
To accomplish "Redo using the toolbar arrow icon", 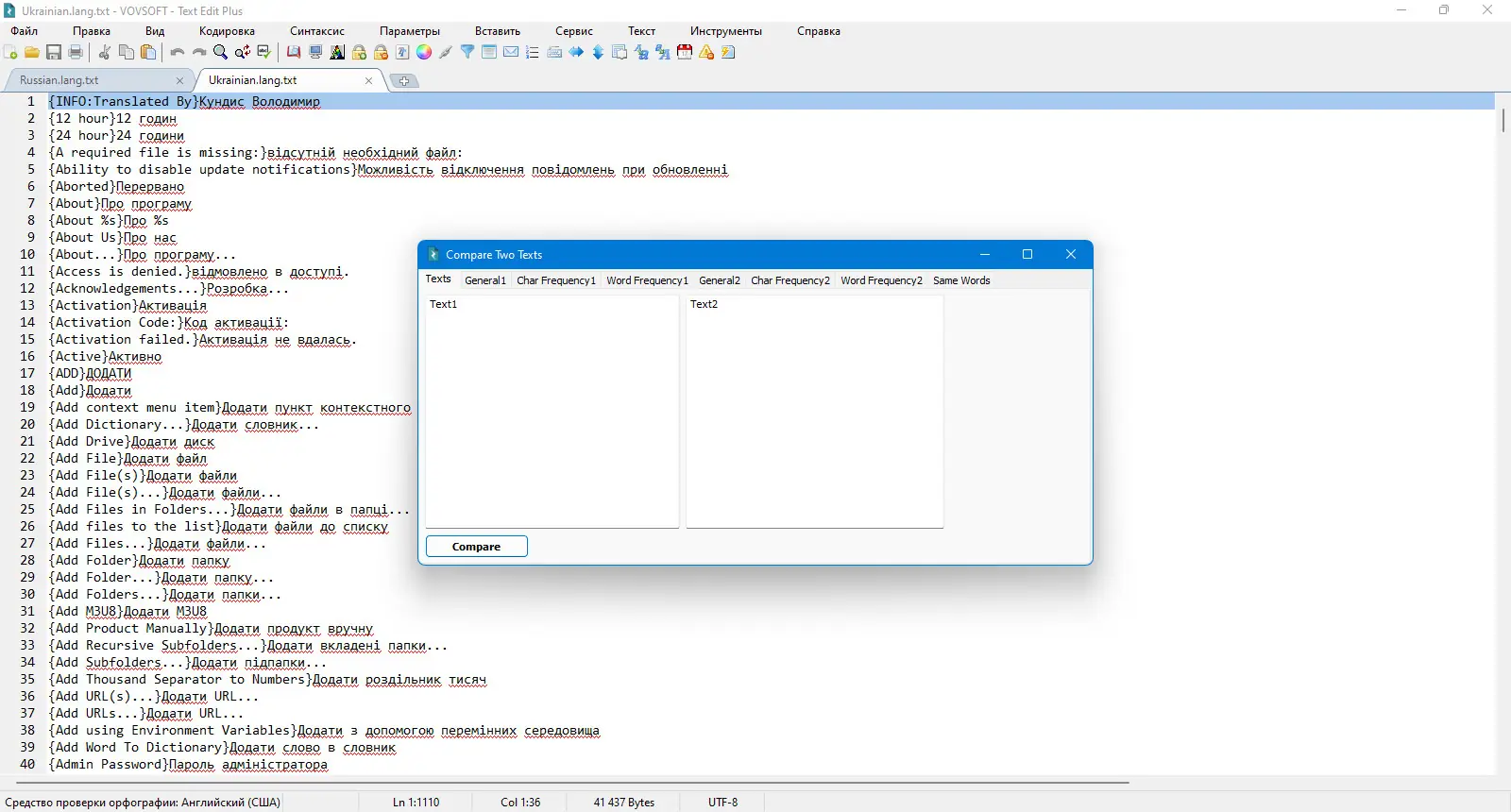I will tap(198, 53).
